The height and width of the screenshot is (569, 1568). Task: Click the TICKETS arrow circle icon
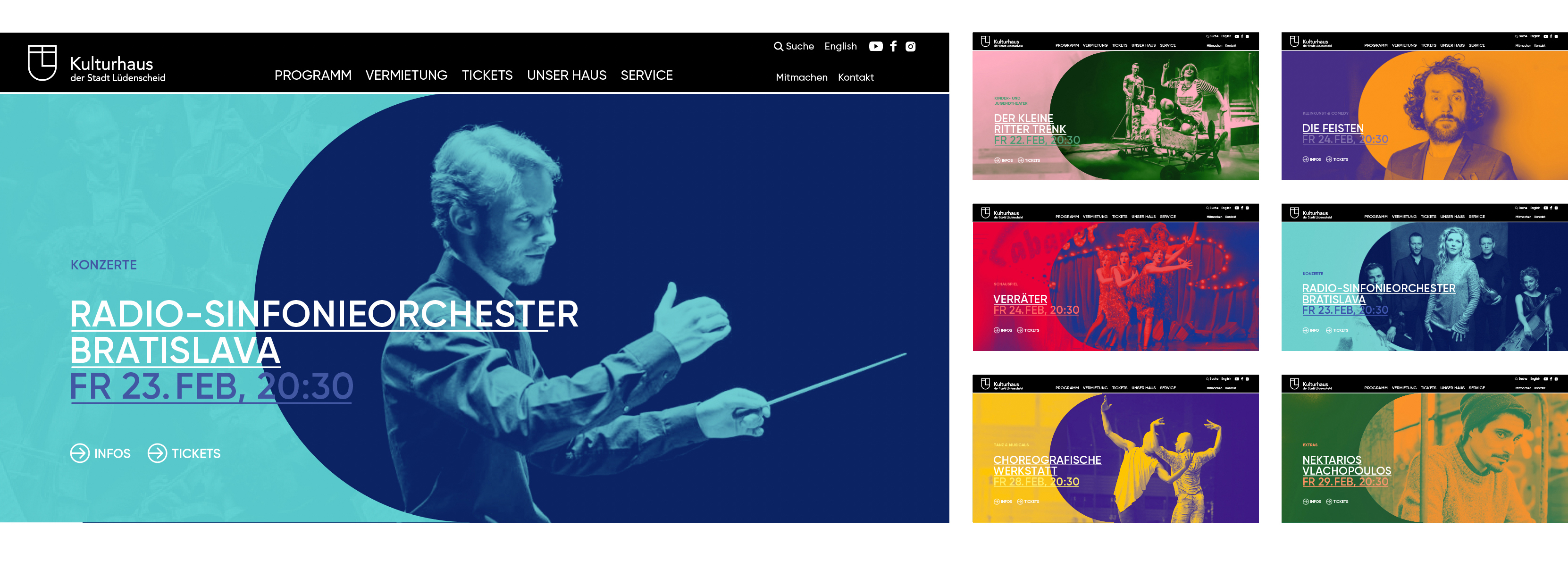pyautogui.click(x=157, y=453)
